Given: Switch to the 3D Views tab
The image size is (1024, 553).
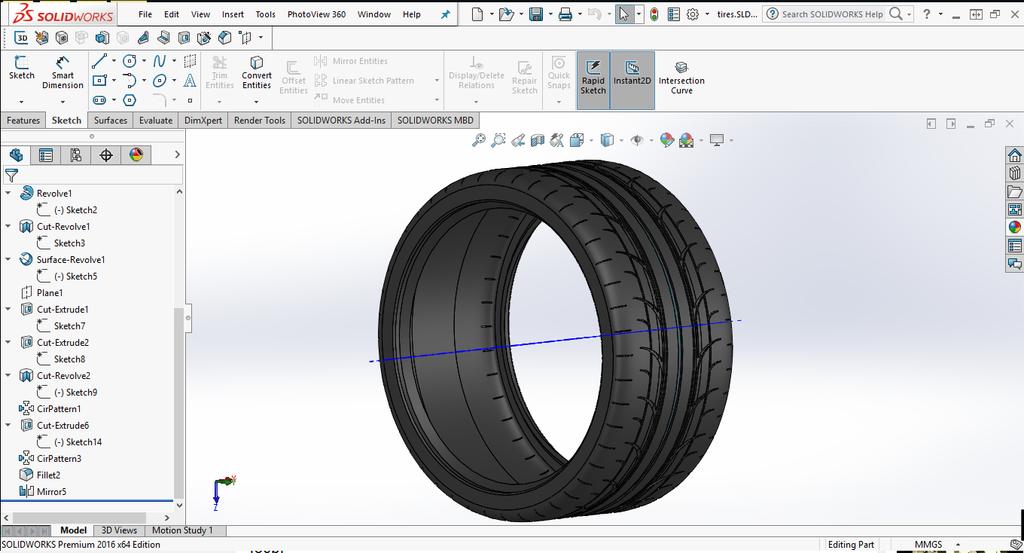Looking at the screenshot, I should [x=120, y=530].
